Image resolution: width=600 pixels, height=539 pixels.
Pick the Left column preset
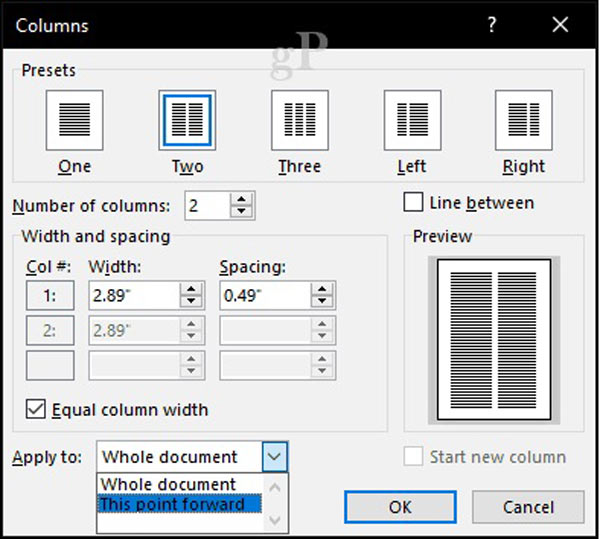(x=412, y=120)
